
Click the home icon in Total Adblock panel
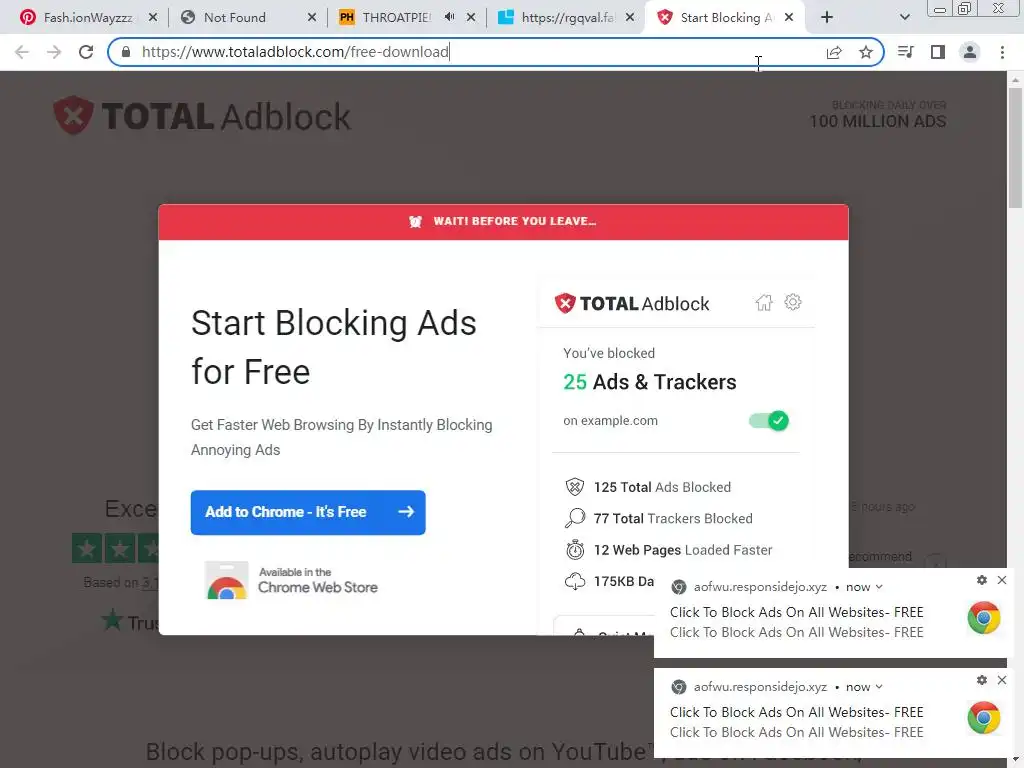click(x=763, y=302)
